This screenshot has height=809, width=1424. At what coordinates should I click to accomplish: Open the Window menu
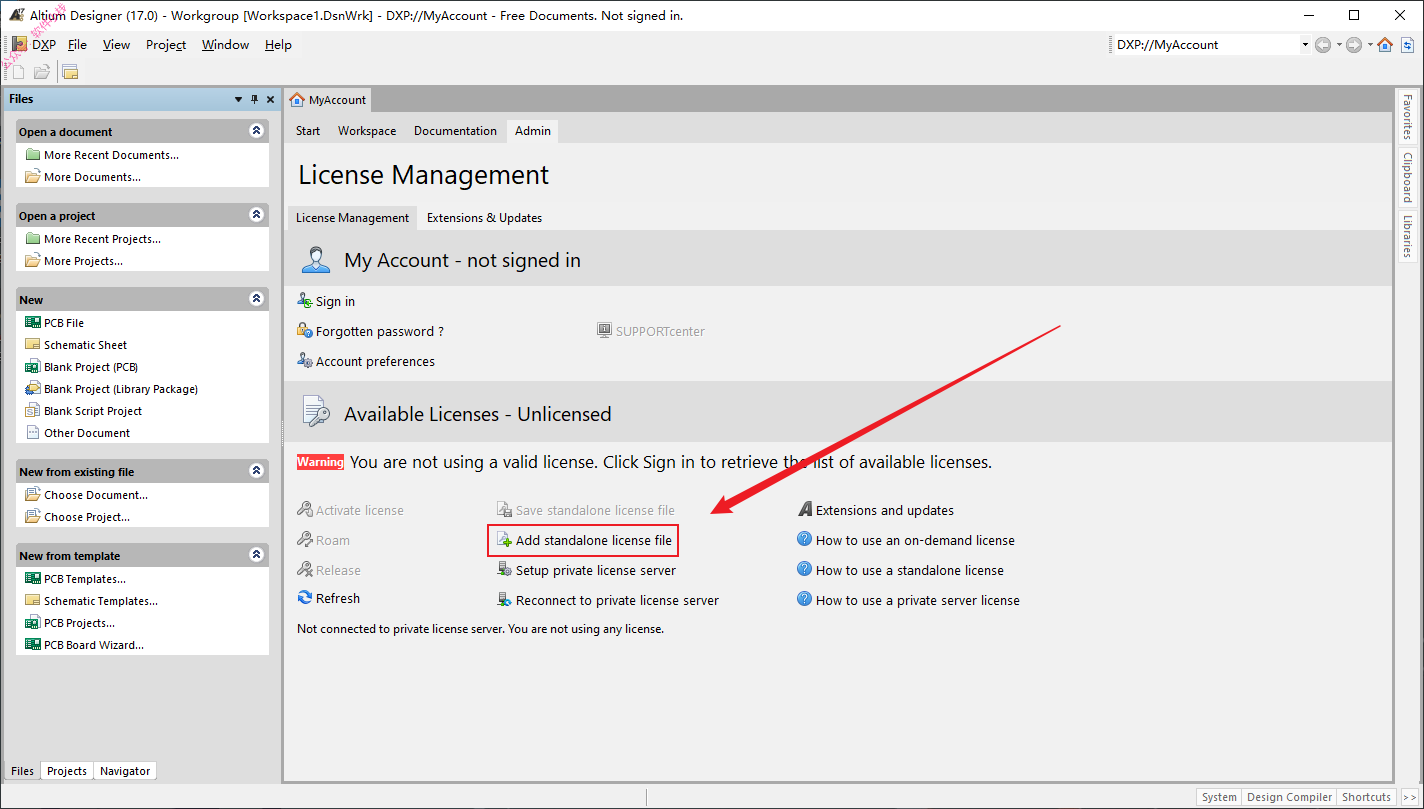coord(225,45)
